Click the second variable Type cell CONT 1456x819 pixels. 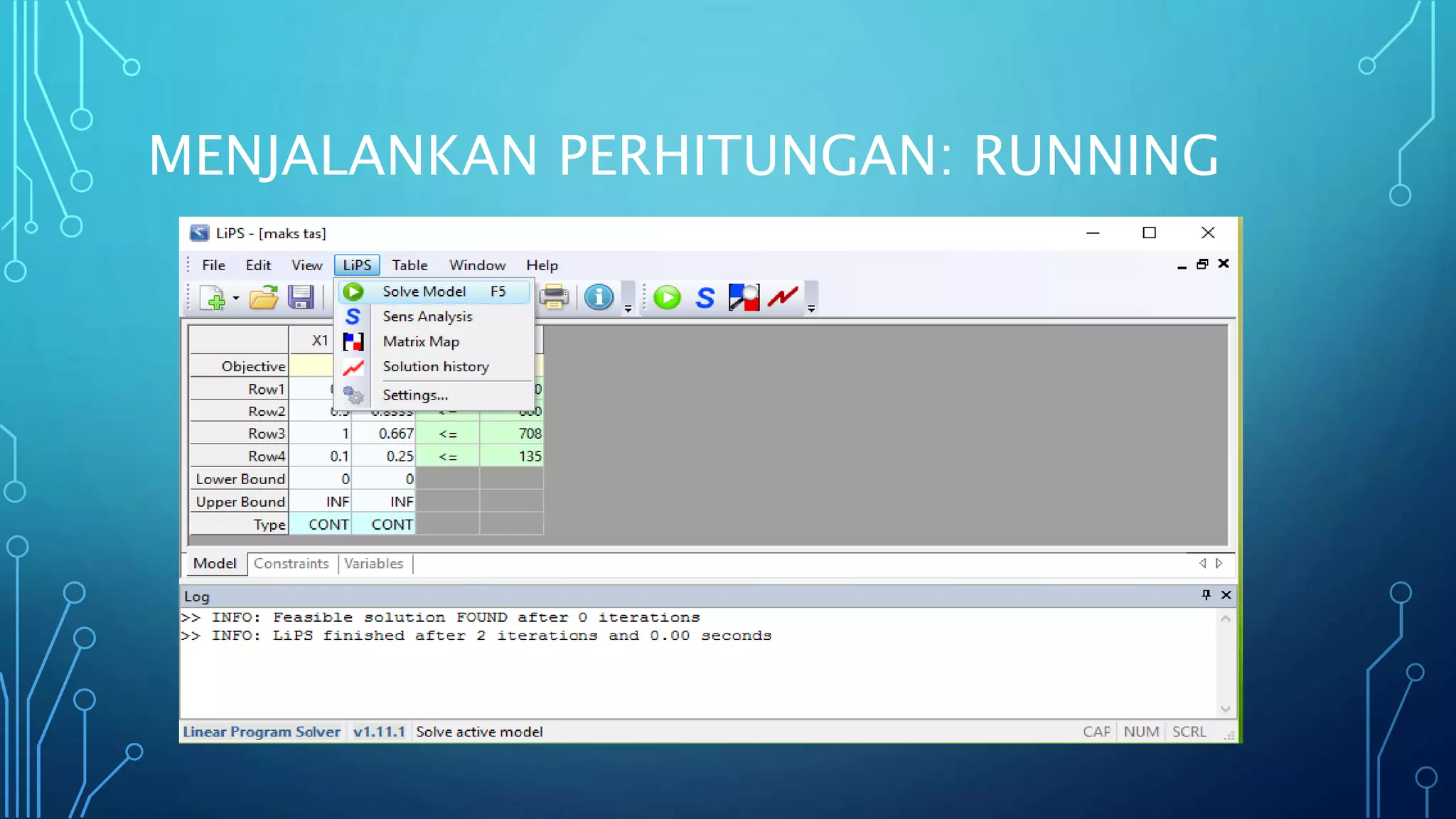point(384,525)
